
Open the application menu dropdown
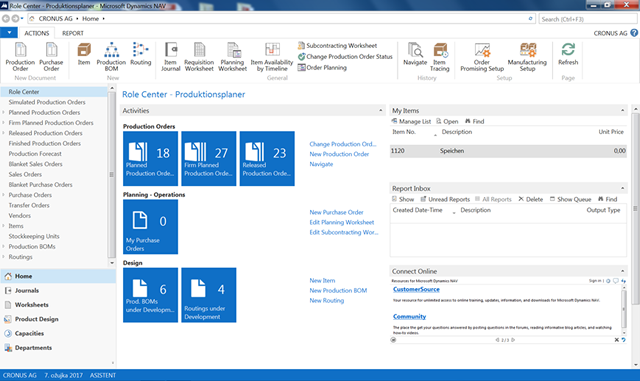[x=9, y=33]
